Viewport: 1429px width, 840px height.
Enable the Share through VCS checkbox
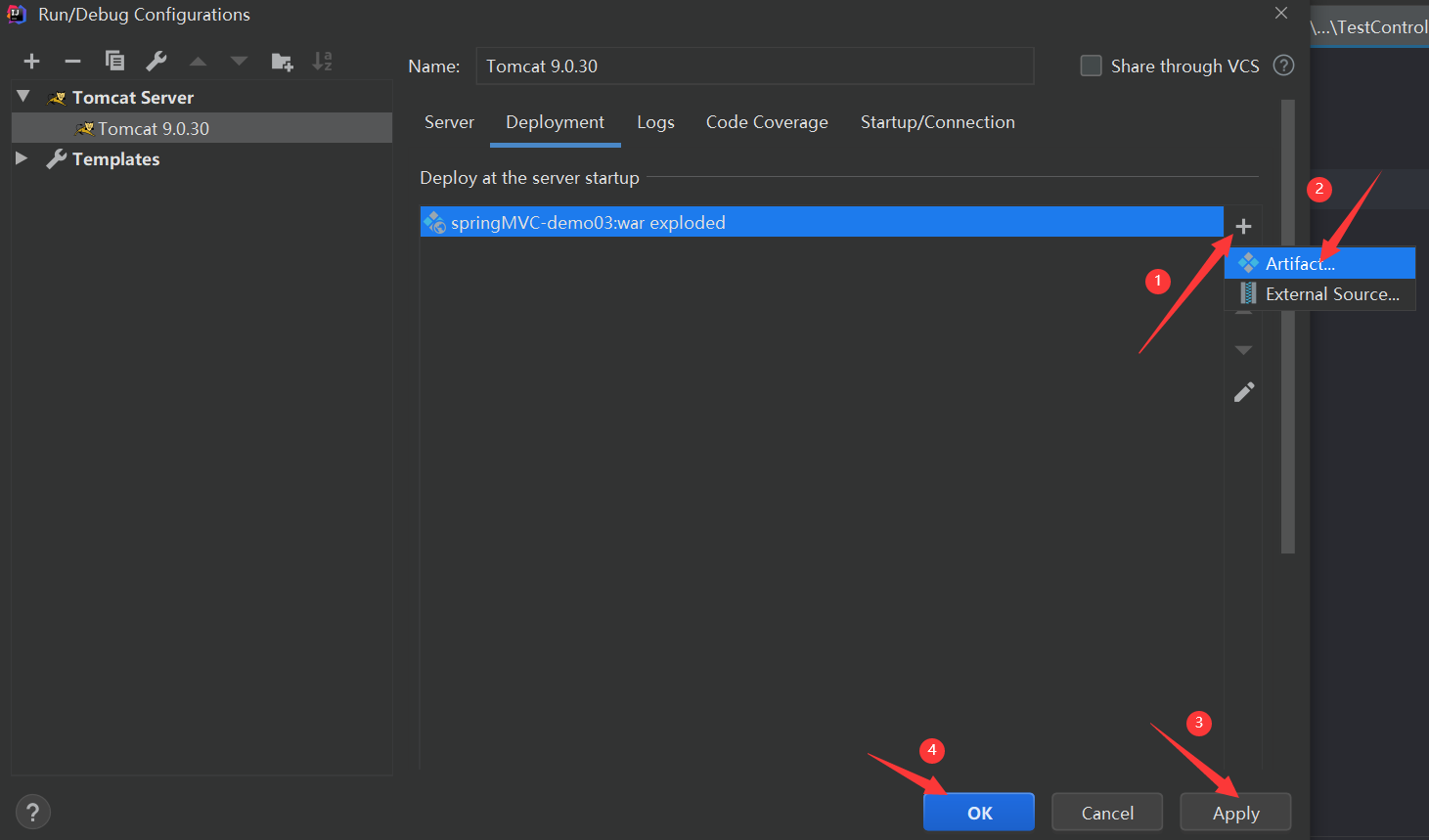coord(1091,66)
